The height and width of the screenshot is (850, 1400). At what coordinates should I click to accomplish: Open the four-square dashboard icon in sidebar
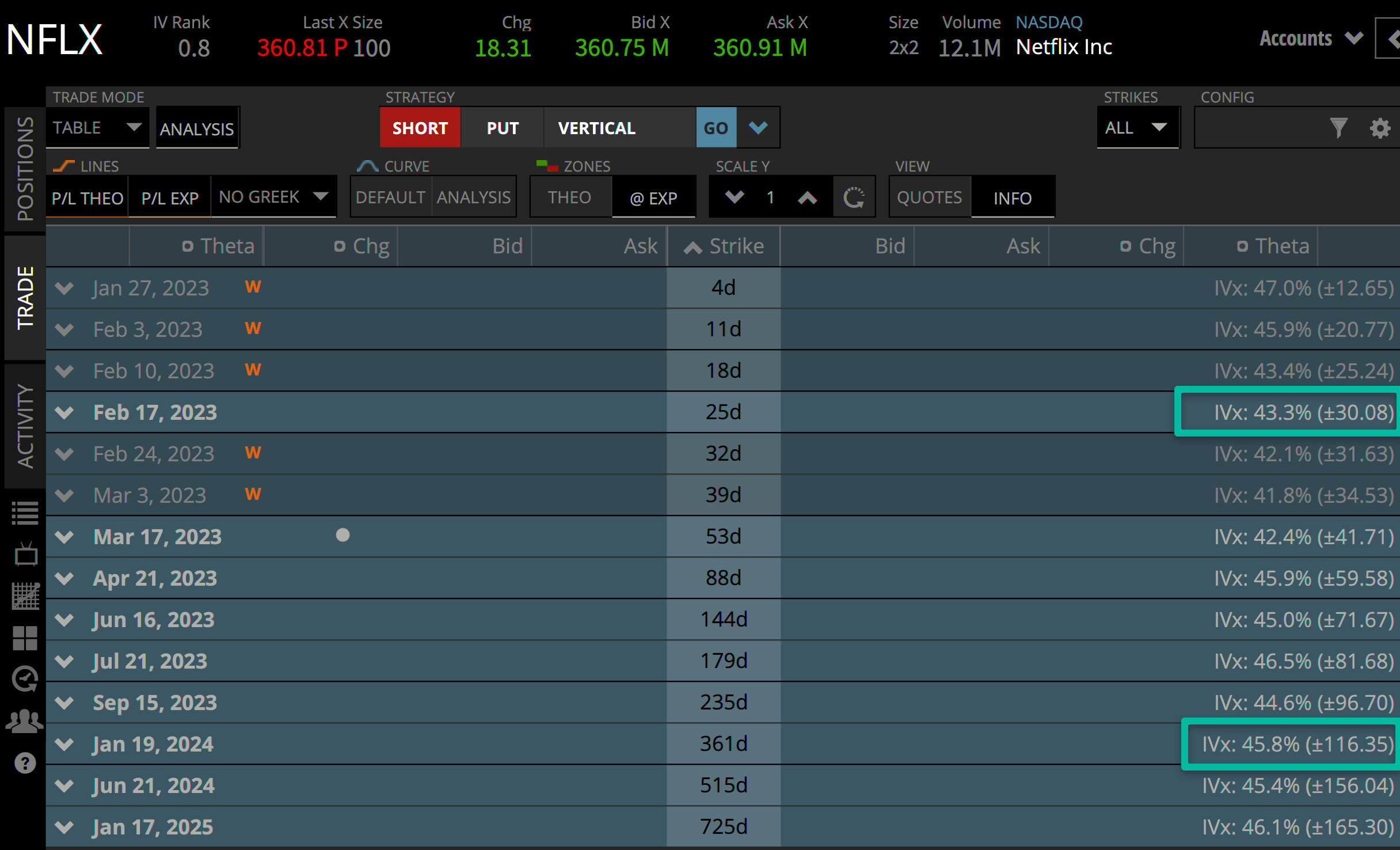25,638
